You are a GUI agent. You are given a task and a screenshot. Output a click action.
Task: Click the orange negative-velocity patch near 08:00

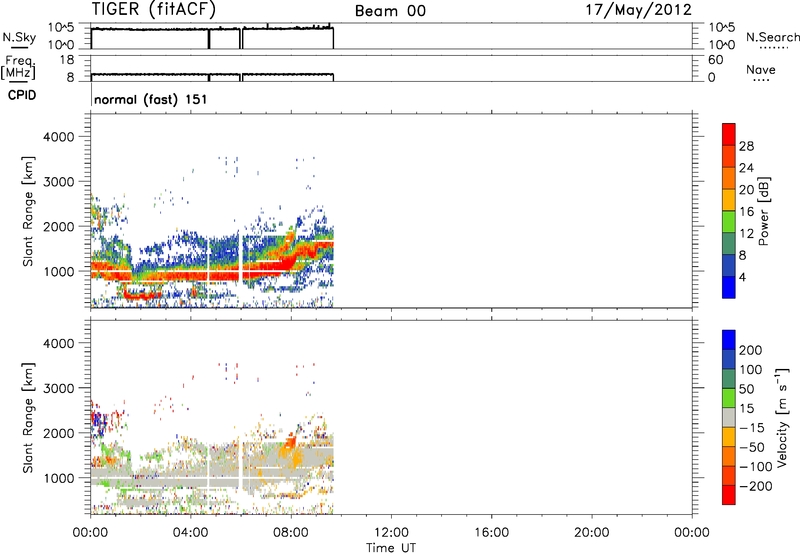(289, 441)
